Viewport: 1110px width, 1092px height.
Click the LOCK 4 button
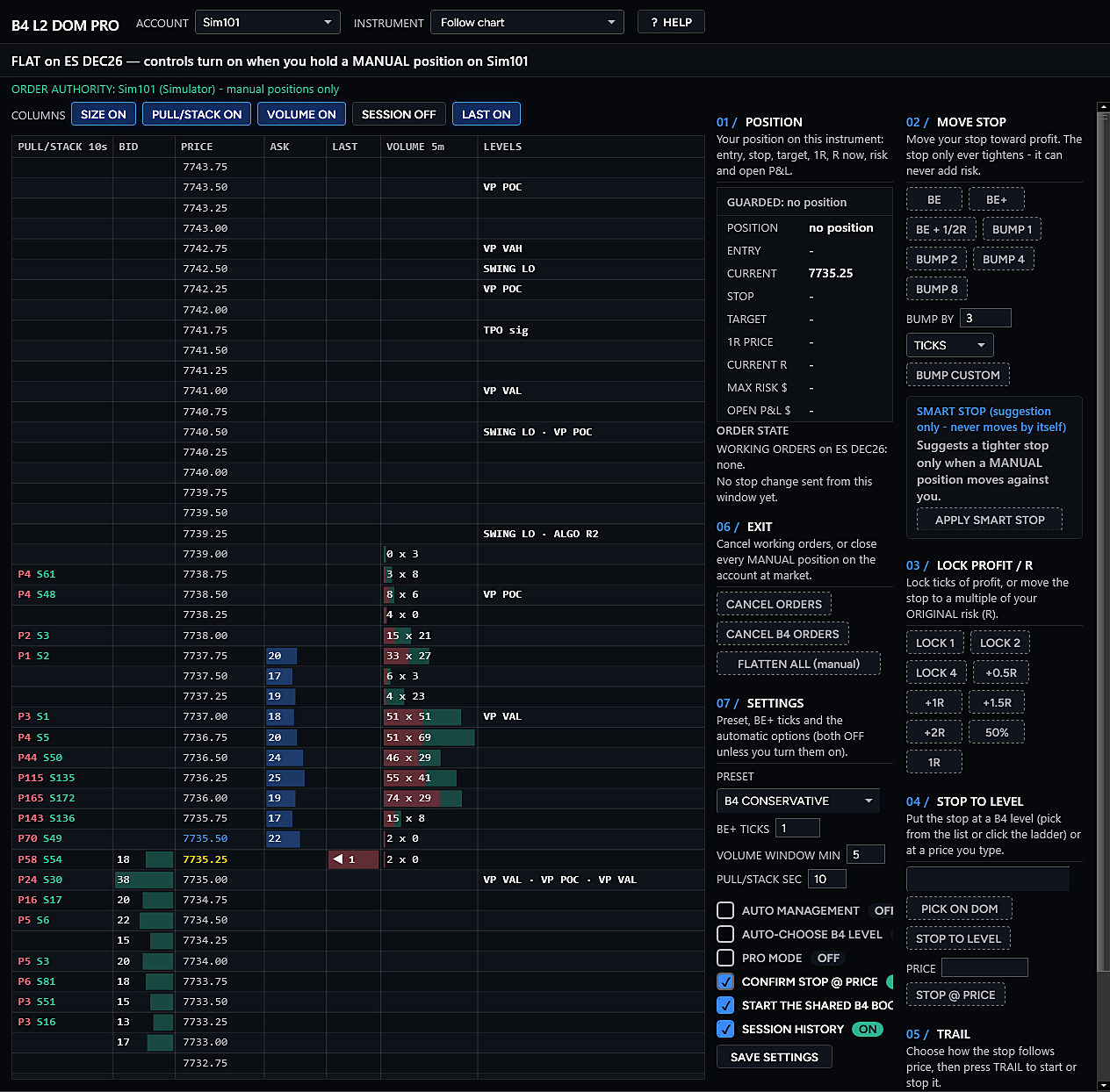coord(936,672)
